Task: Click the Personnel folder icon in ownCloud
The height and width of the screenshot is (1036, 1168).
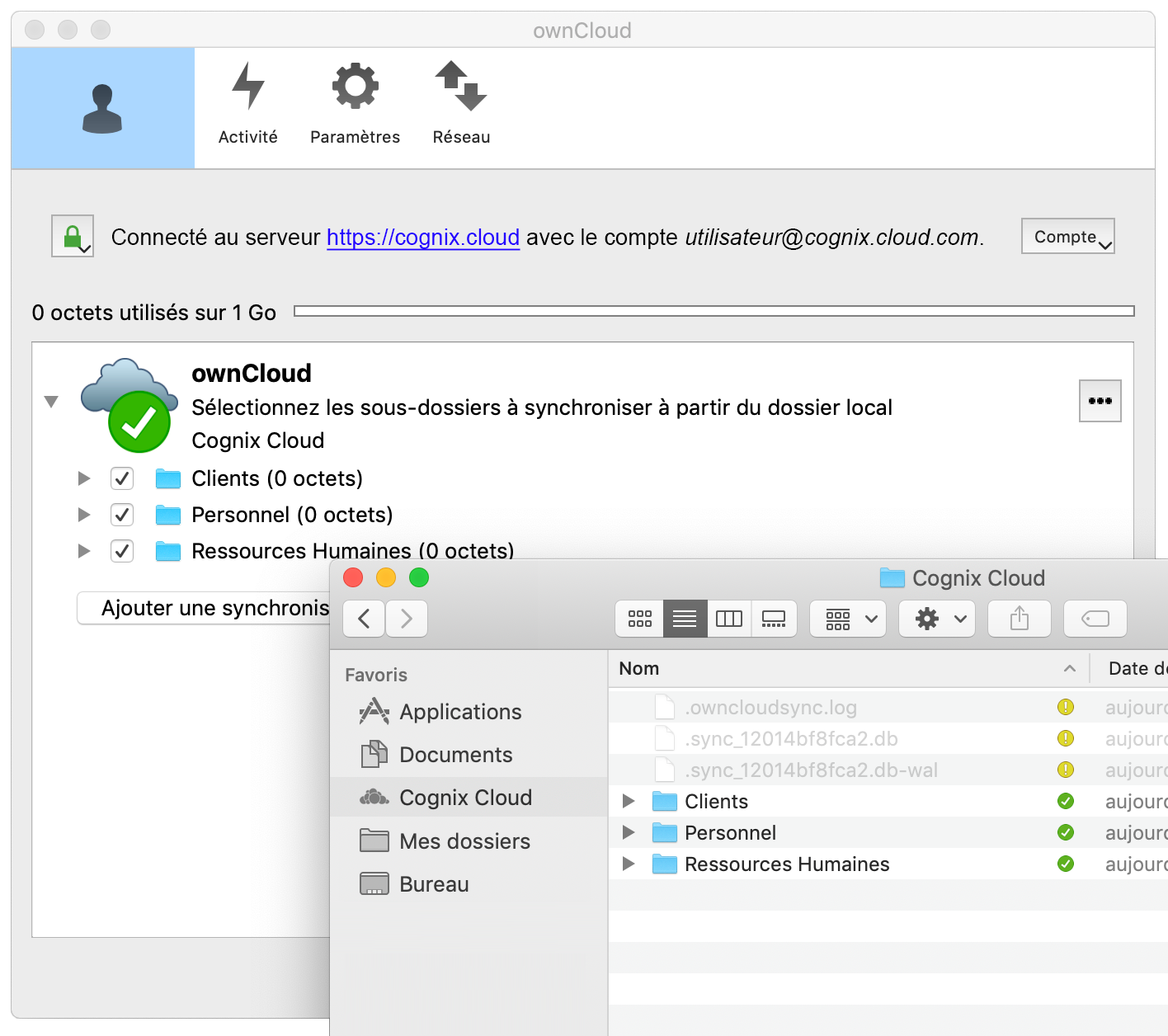Action: coord(168,515)
